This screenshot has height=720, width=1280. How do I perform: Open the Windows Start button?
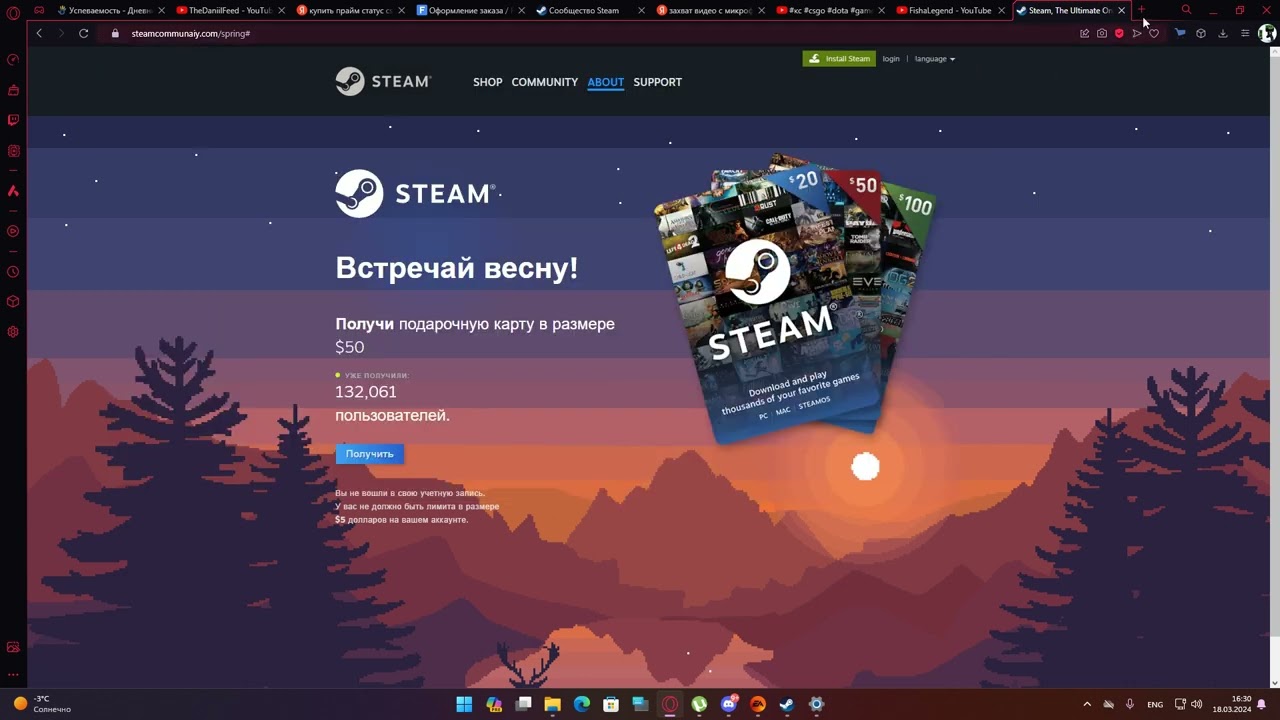(464, 704)
